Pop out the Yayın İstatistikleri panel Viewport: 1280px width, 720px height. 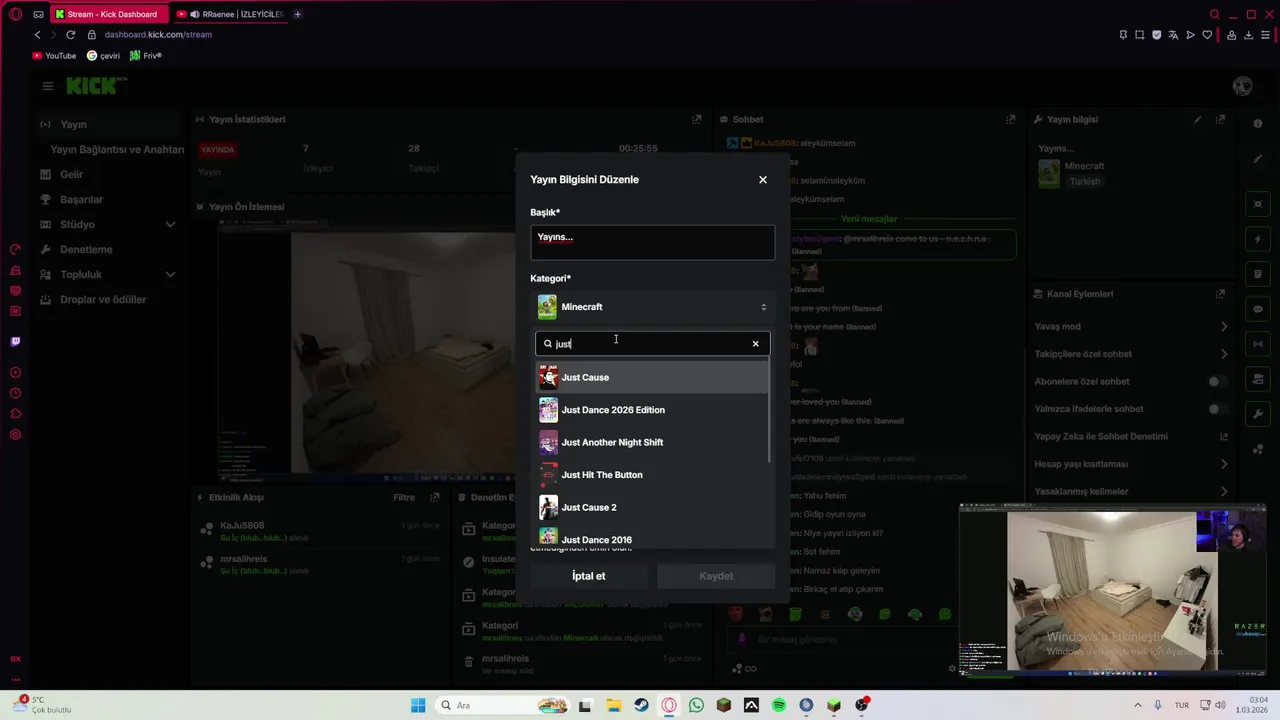coord(697,120)
